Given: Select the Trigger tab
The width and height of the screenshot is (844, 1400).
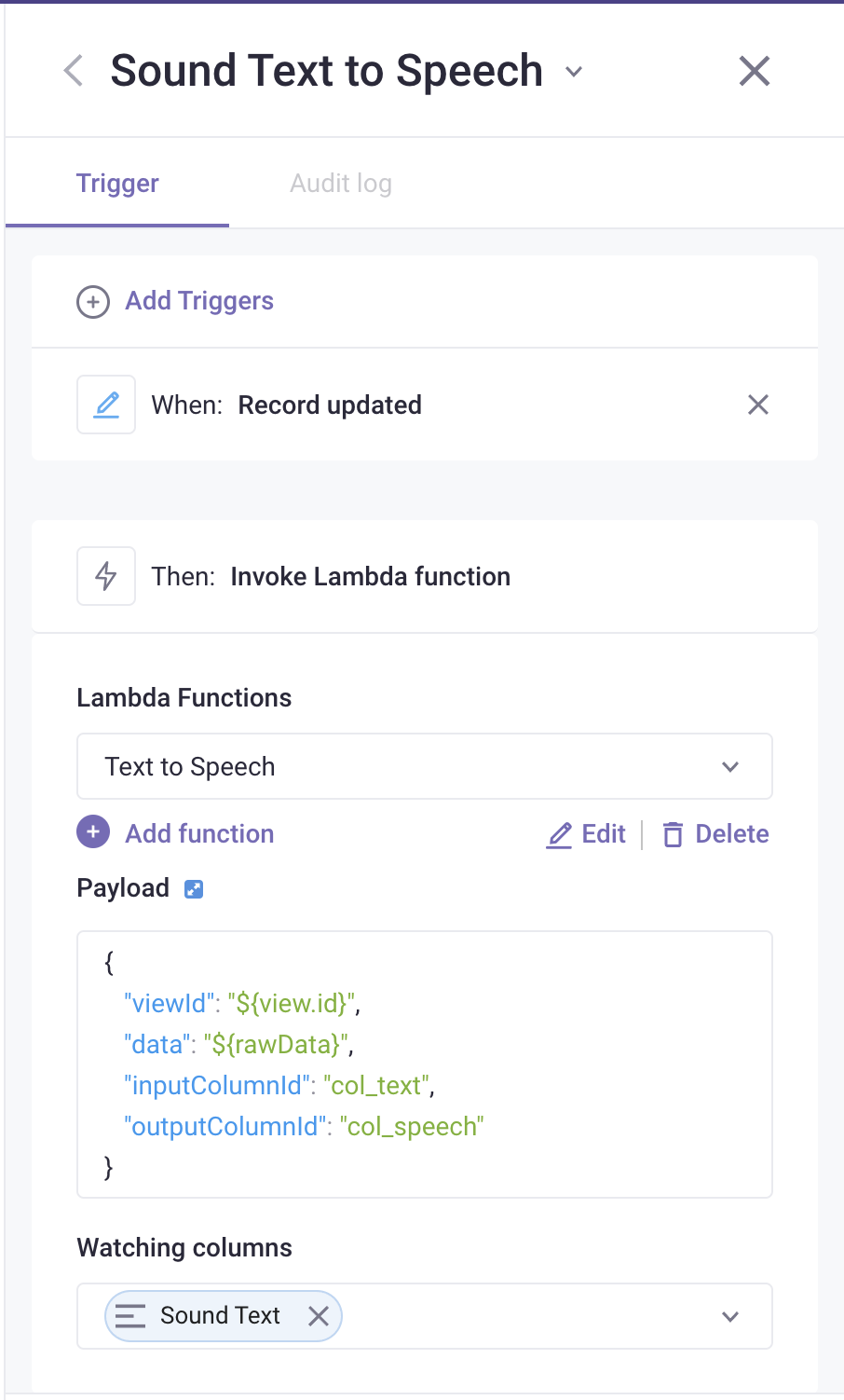Looking at the screenshot, I should (x=117, y=183).
